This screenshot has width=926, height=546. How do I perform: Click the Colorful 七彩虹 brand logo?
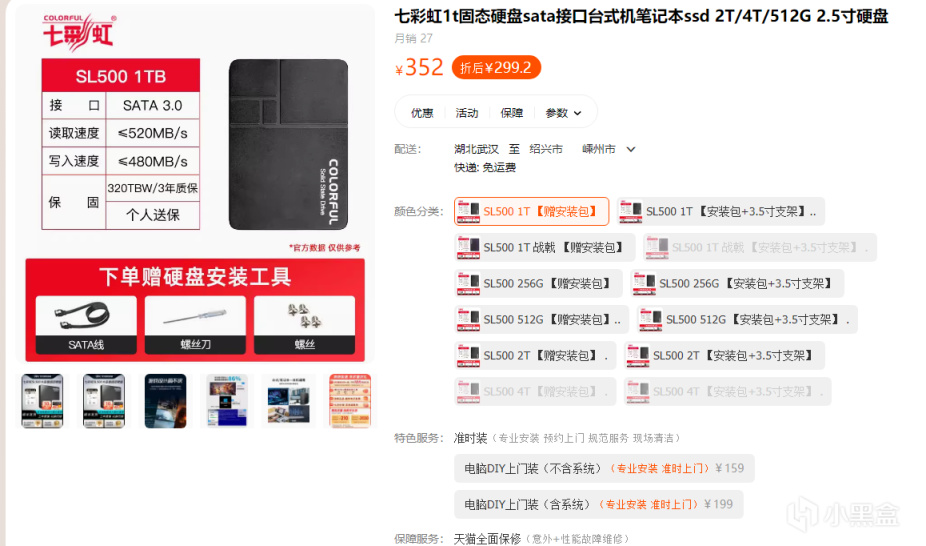pos(79,32)
